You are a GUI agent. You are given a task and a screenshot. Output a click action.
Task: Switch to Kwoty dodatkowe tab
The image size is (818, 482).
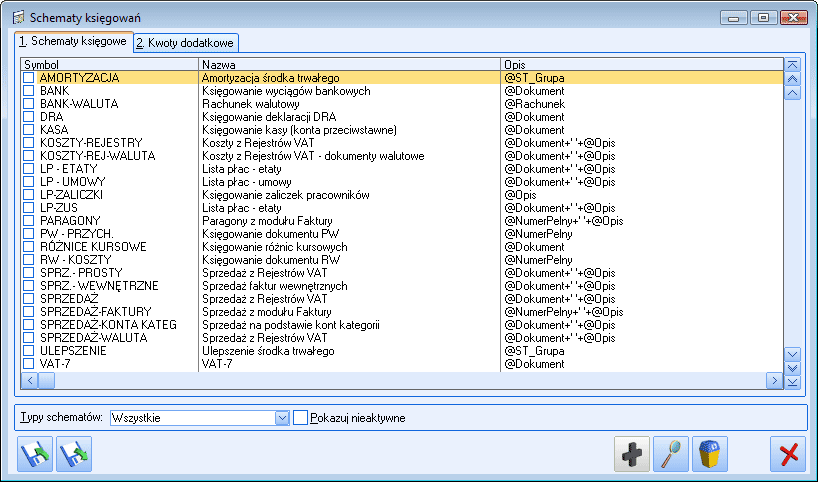point(185,43)
